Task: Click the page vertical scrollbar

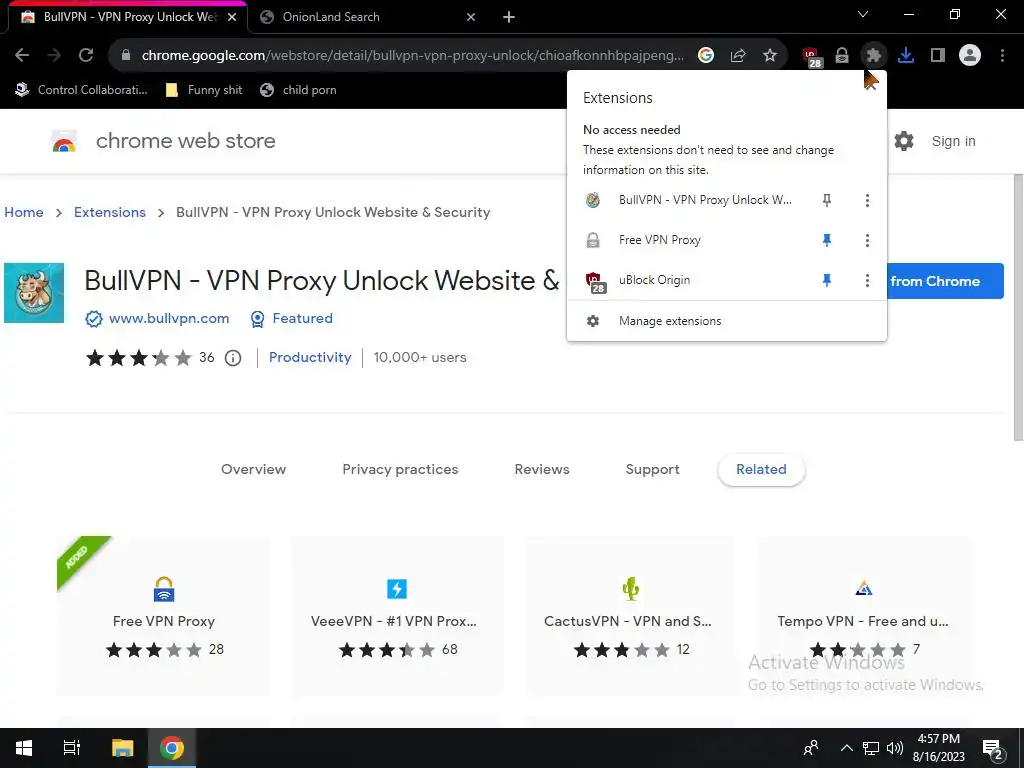Action: 1017,307
